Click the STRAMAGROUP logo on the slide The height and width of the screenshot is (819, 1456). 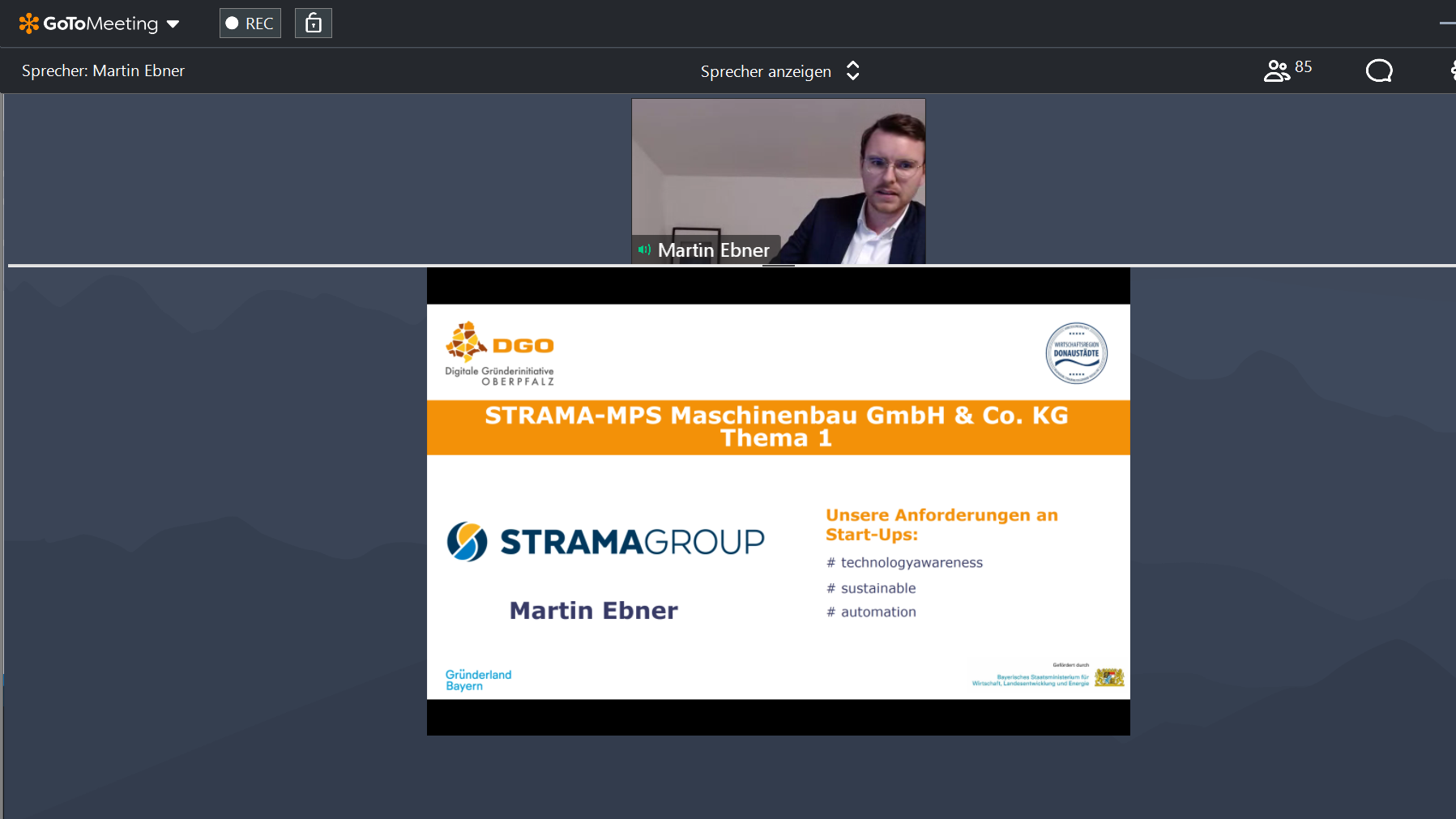tap(605, 541)
